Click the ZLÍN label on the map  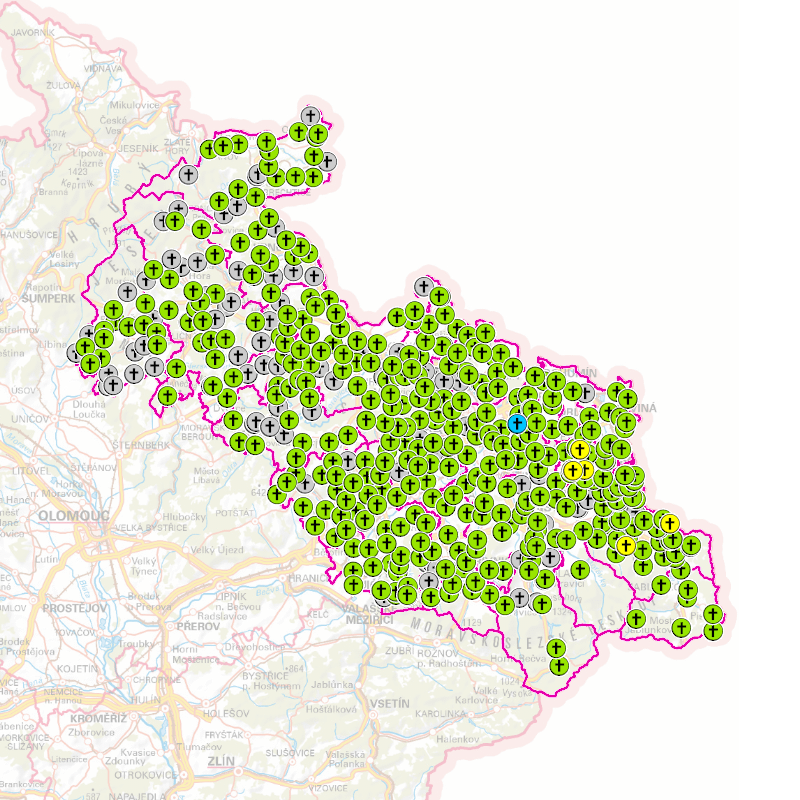[x=219, y=761]
